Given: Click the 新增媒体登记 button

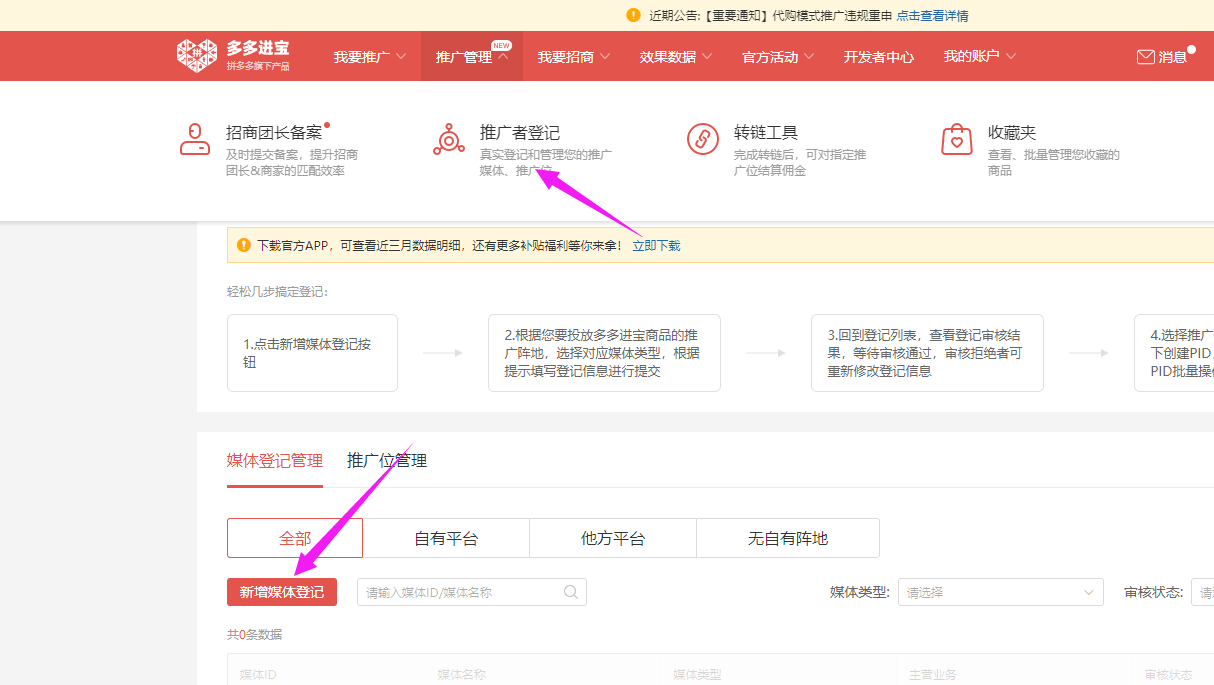Looking at the screenshot, I should 282,592.
